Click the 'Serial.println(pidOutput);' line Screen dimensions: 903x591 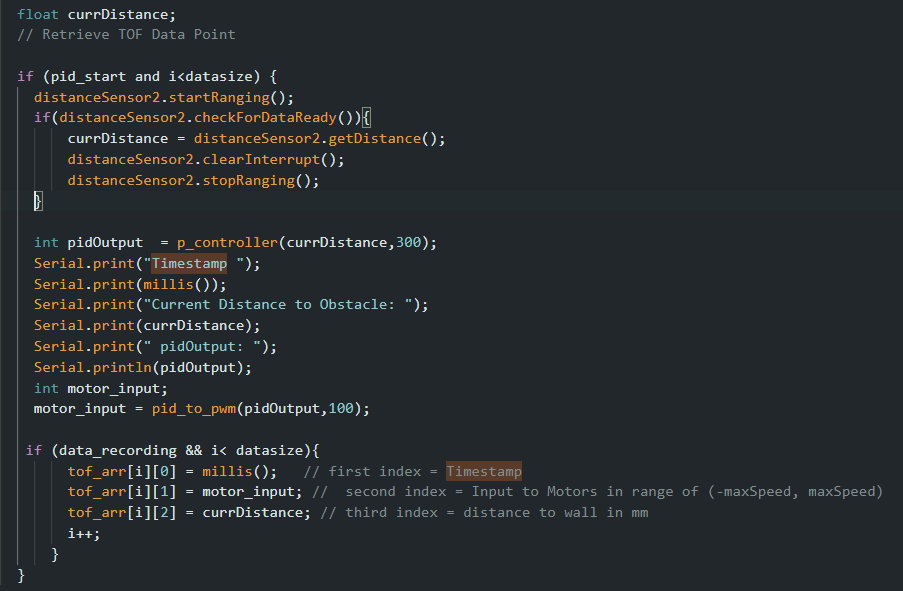click(143, 368)
